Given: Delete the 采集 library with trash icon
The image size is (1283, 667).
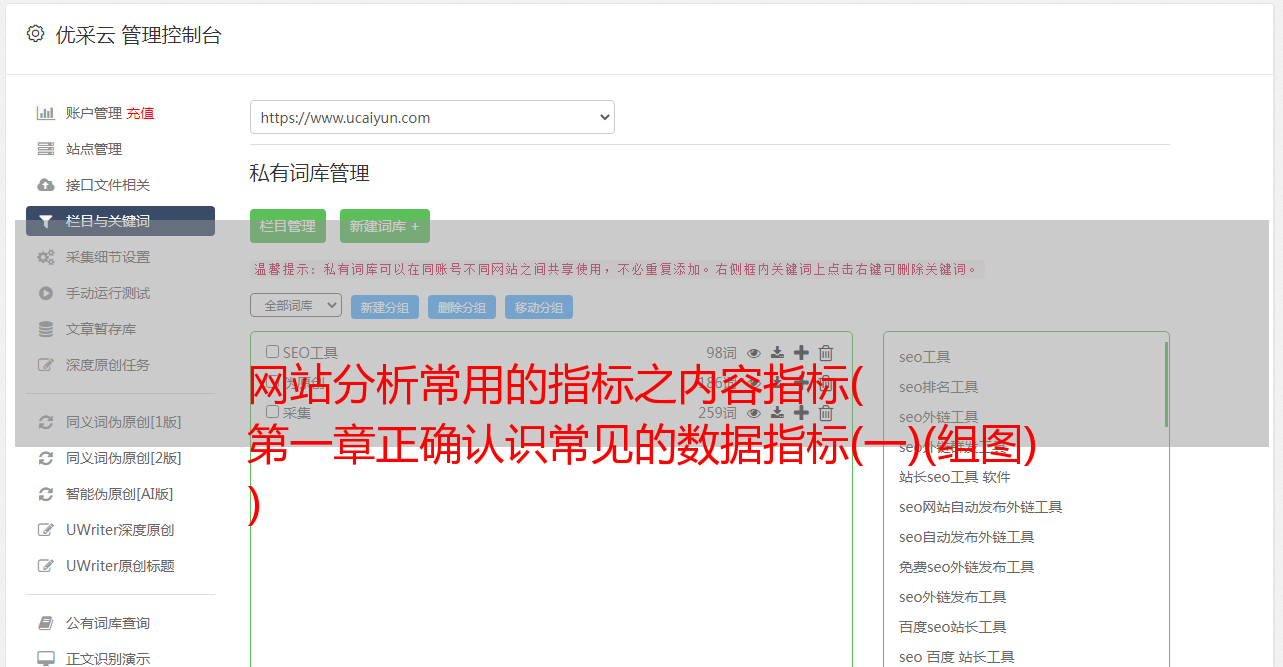Looking at the screenshot, I should pos(826,412).
